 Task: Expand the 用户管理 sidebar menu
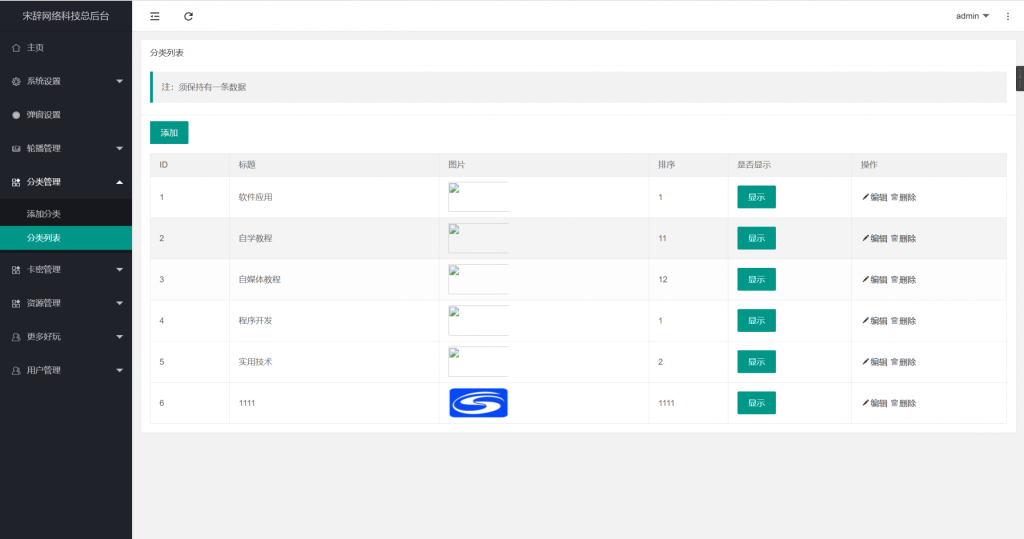point(65,370)
